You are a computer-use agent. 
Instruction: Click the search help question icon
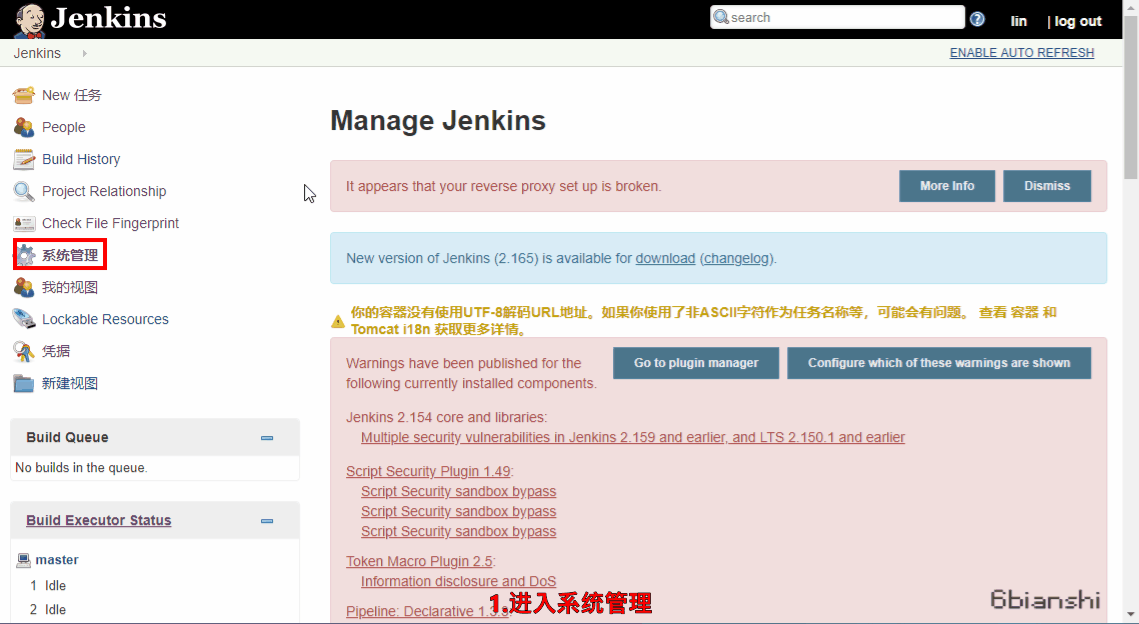click(x=977, y=19)
